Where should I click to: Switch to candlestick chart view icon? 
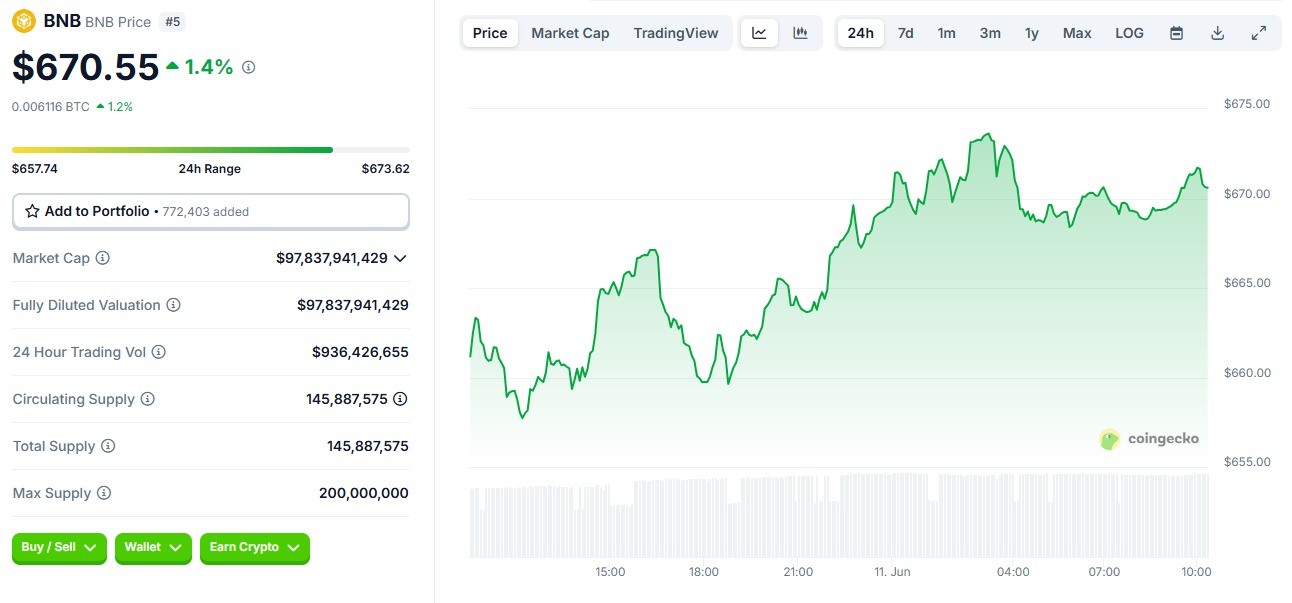pos(800,33)
